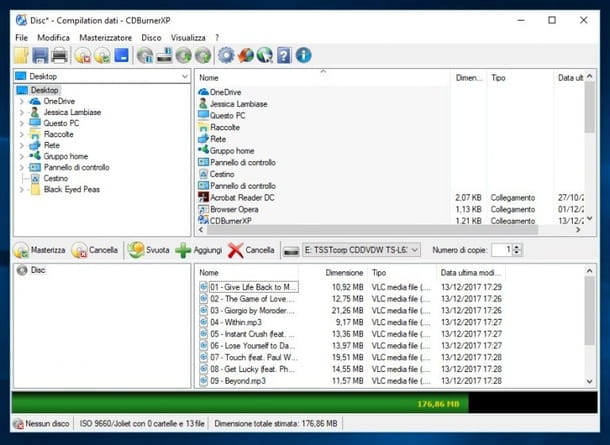The image size is (610, 445).
Task: Click the Numero di copie spinner
Action: pos(517,250)
